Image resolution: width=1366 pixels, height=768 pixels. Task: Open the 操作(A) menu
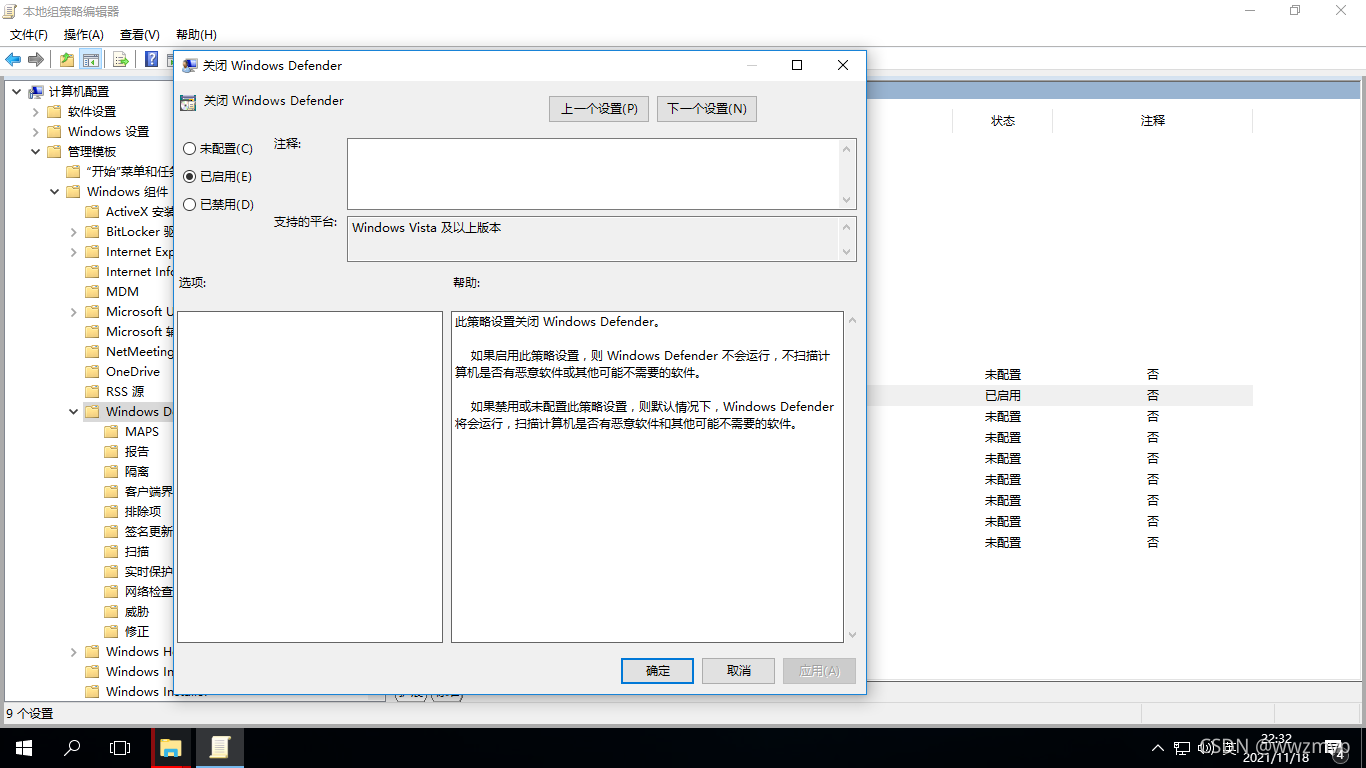click(x=84, y=35)
